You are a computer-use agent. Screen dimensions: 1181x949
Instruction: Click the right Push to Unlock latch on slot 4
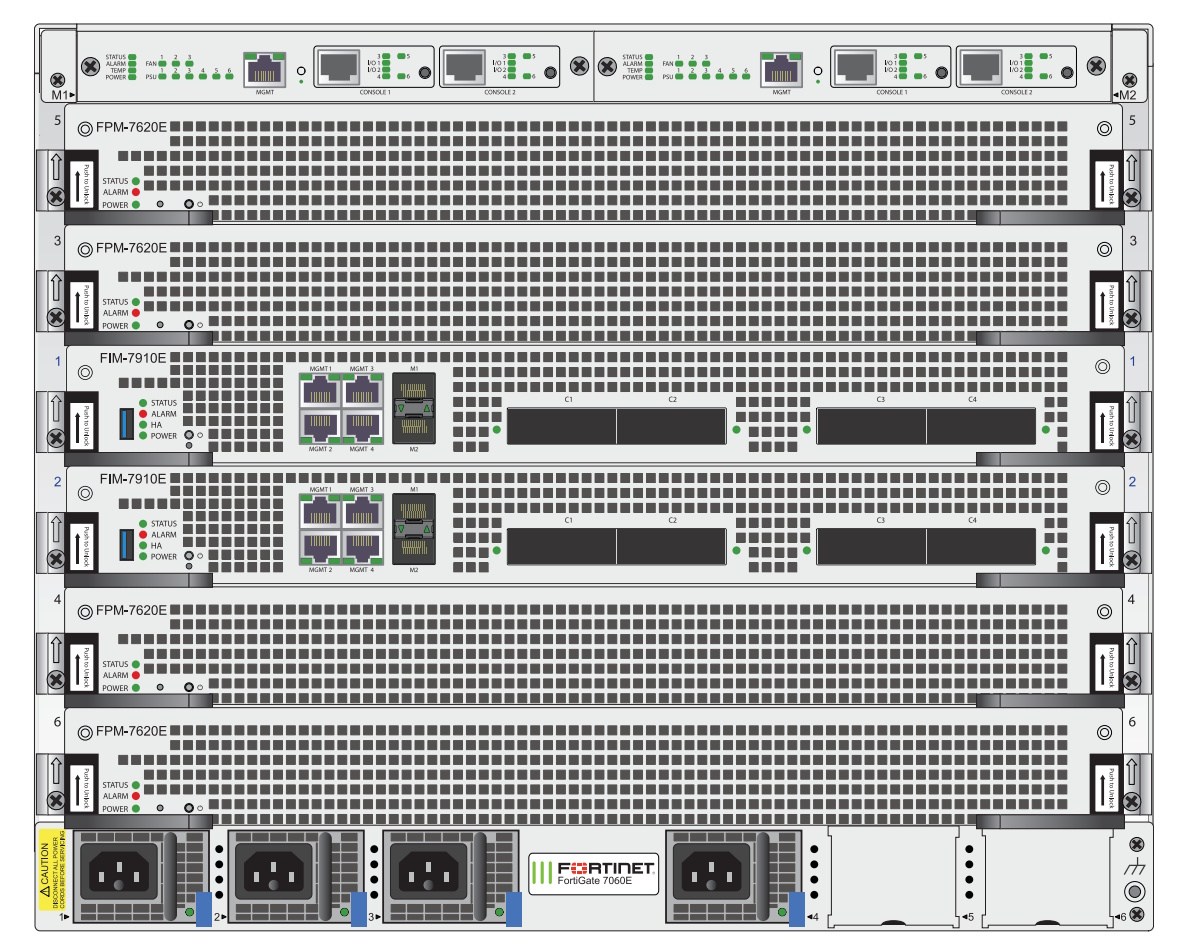click(1107, 667)
